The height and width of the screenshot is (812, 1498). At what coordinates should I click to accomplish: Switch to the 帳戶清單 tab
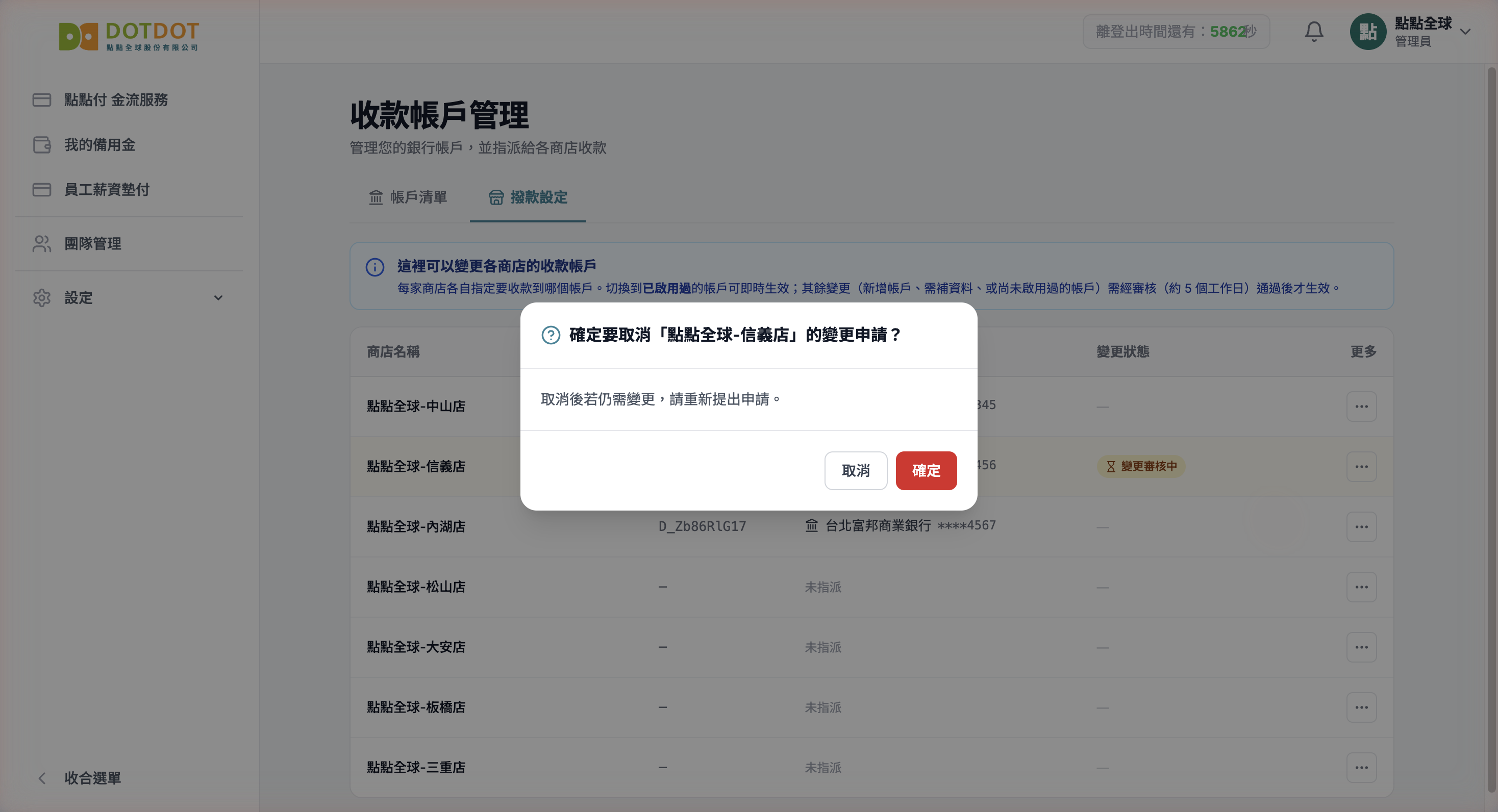(x=409, y=197)
